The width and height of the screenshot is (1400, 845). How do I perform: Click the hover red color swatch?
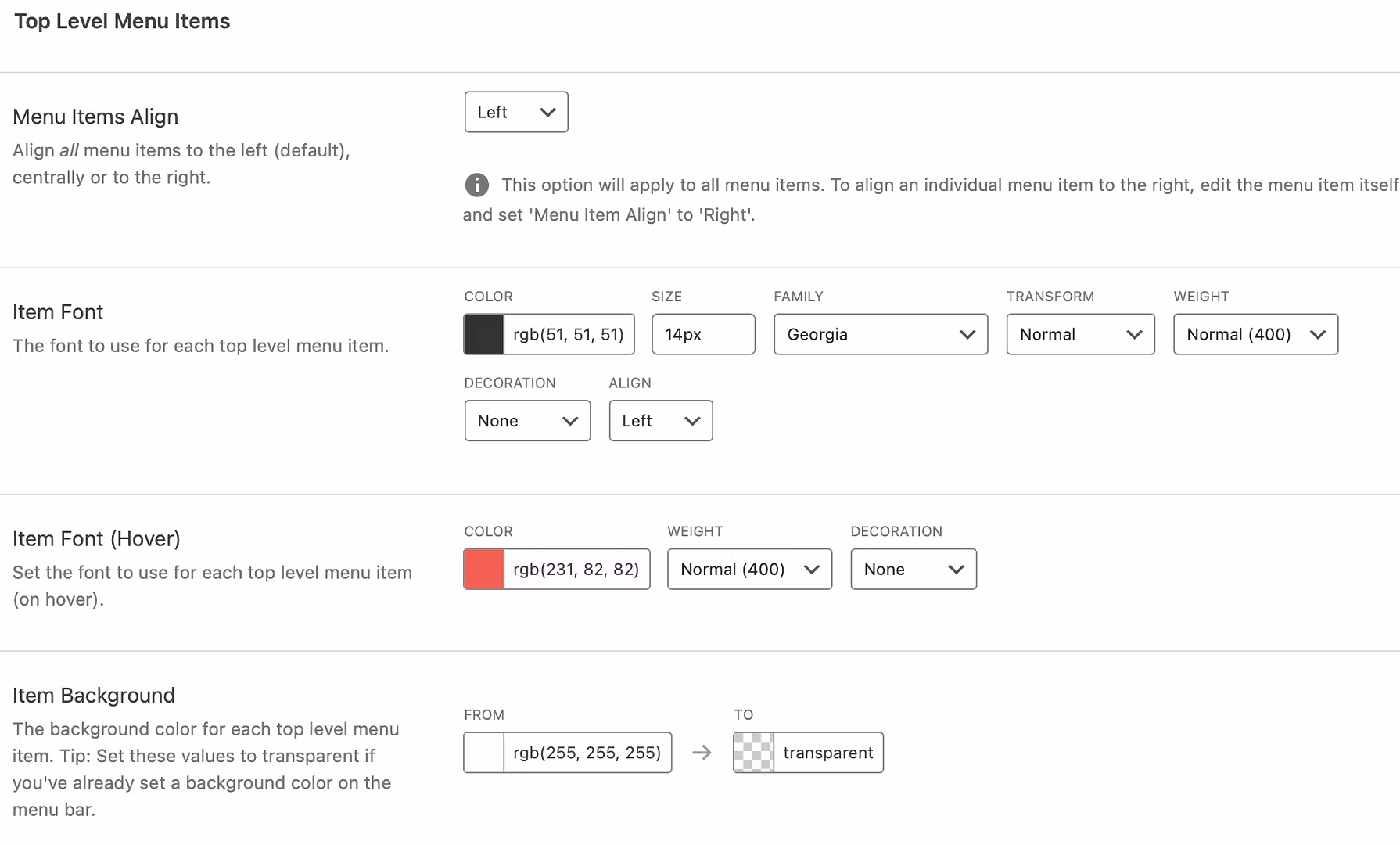[483, 569]
